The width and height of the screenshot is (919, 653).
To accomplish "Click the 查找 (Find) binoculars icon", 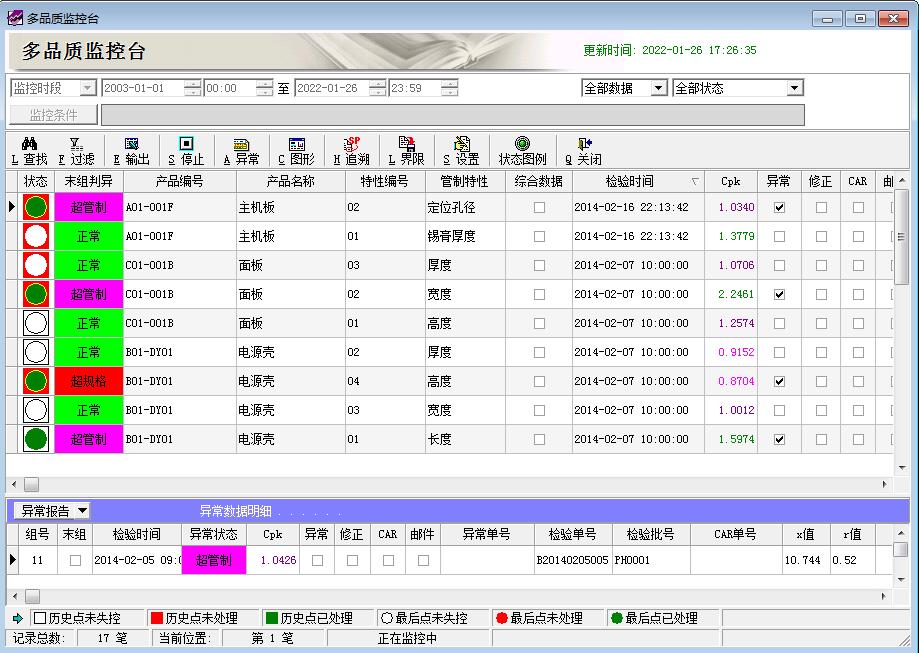I will pyautogui.click(x=30, y=145).
